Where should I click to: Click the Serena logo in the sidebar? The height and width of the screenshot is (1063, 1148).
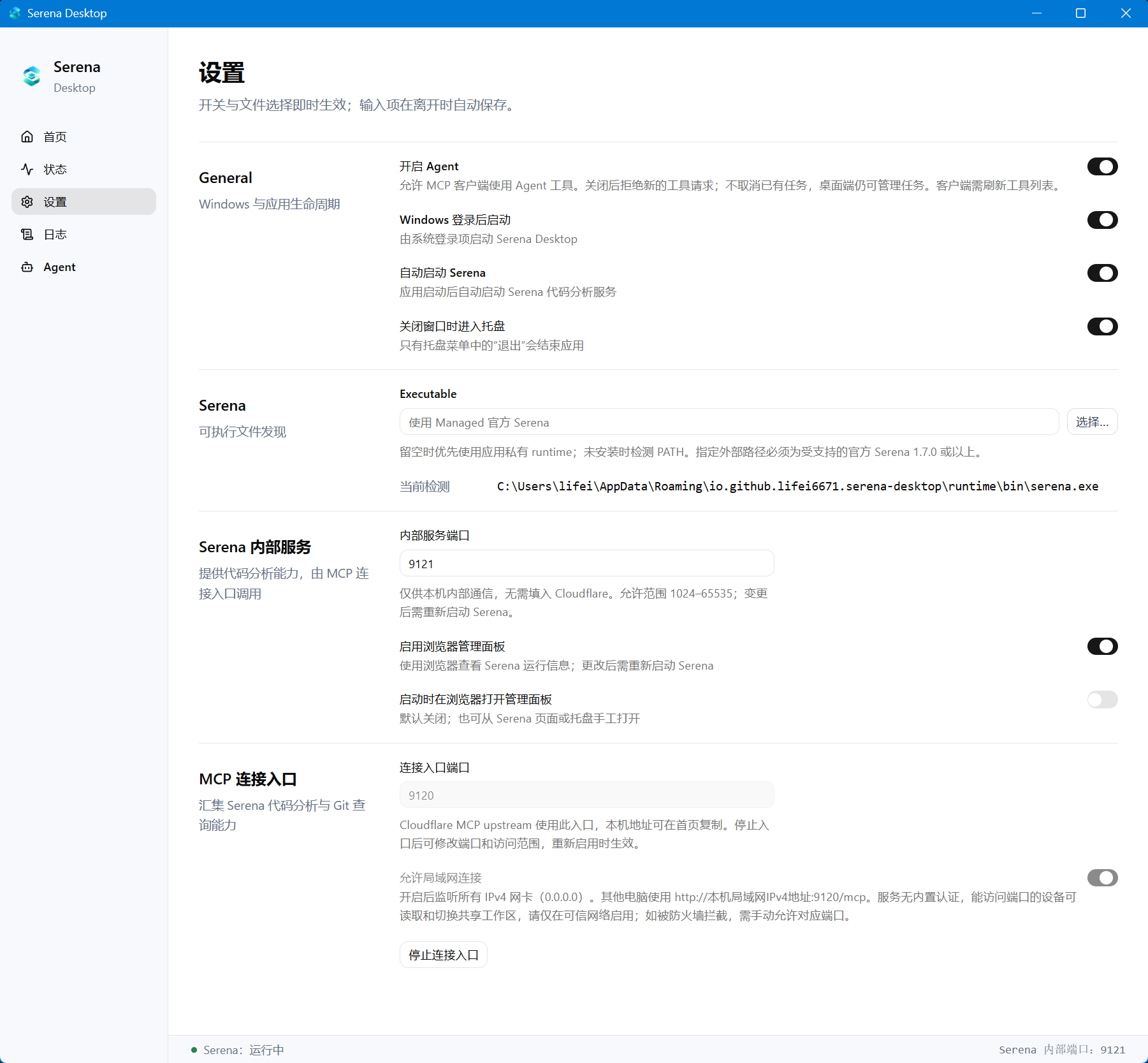(32, 77)
